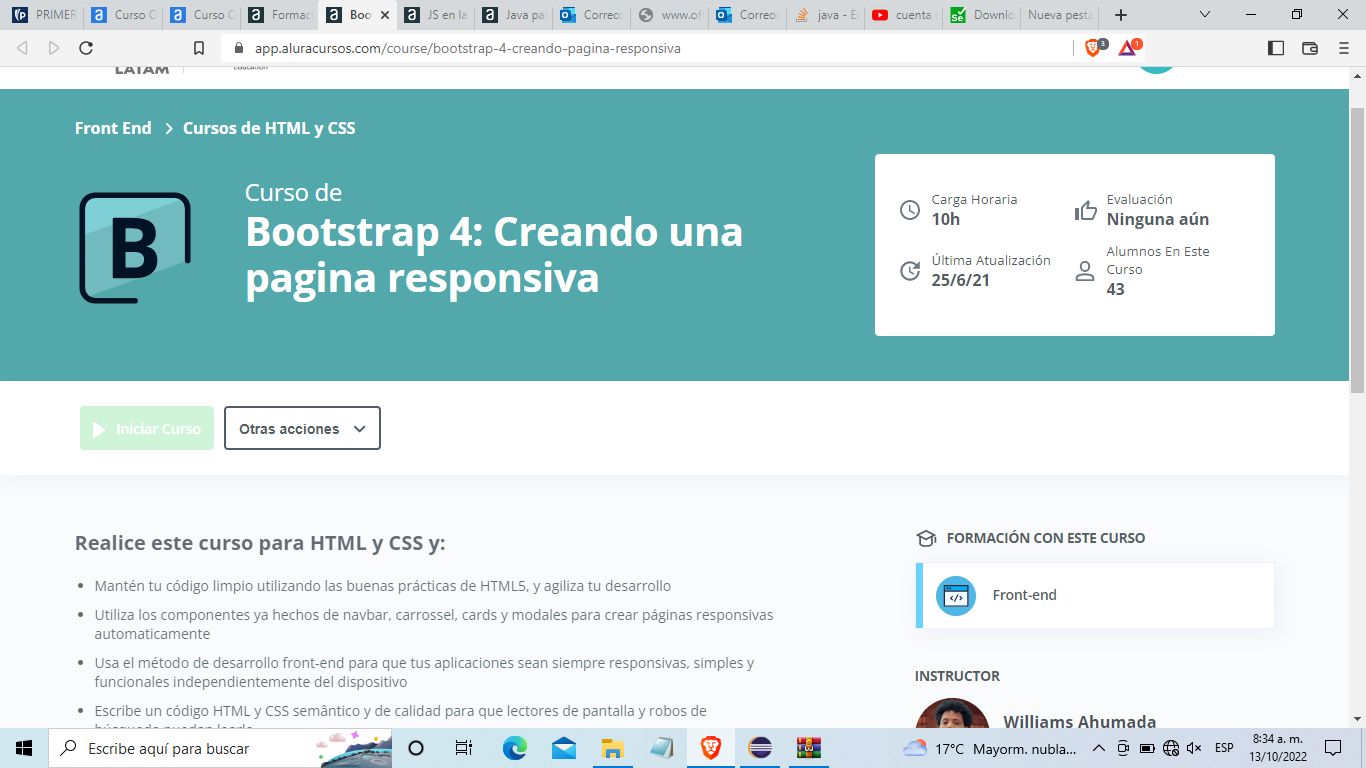
Task: Switch to the Downlo Selenium tab
Action: (981, 15)
